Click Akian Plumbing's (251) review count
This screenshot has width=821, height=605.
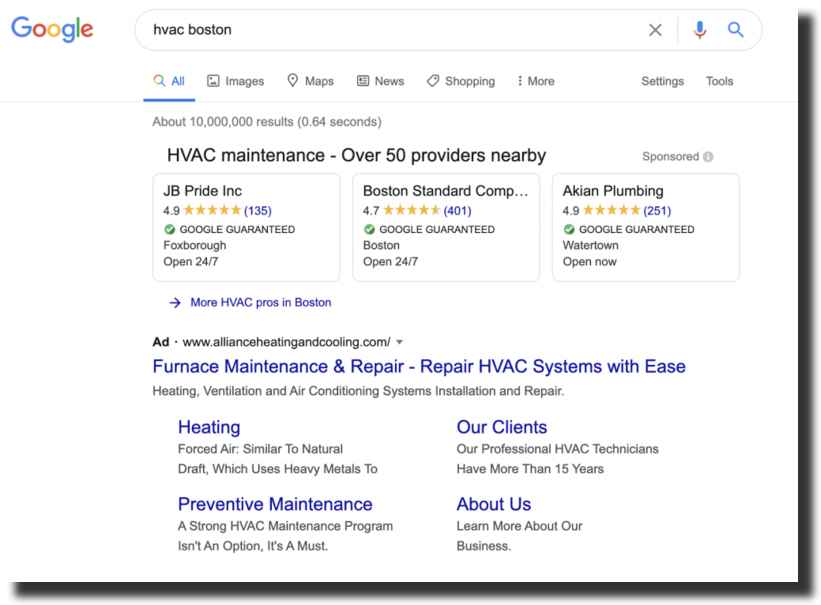[657, 211]
